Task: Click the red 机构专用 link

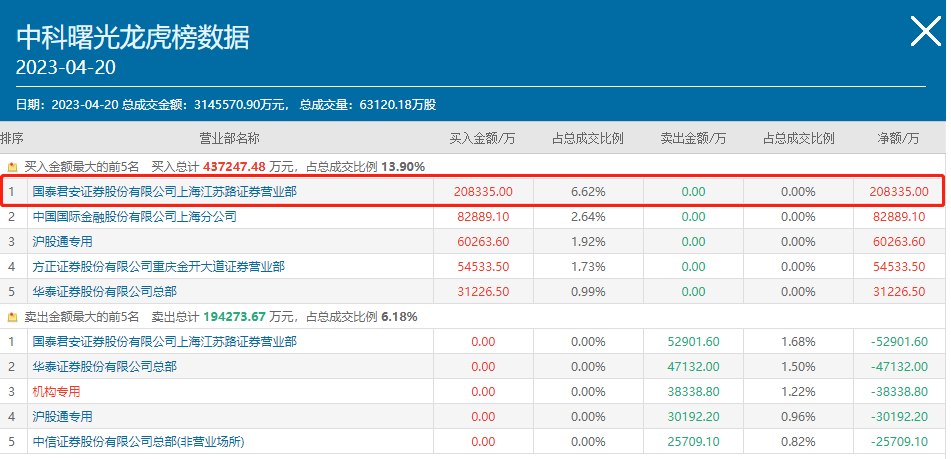Action: [56, 392]
